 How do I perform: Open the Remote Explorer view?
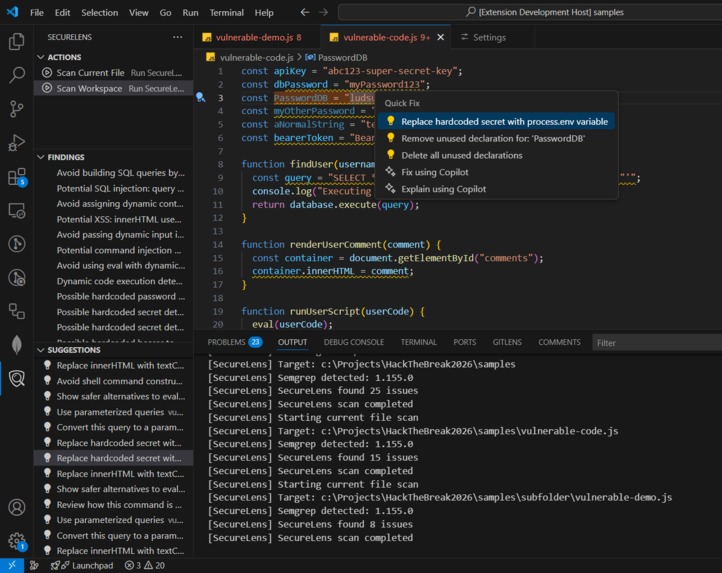click(x=17, y=211)
